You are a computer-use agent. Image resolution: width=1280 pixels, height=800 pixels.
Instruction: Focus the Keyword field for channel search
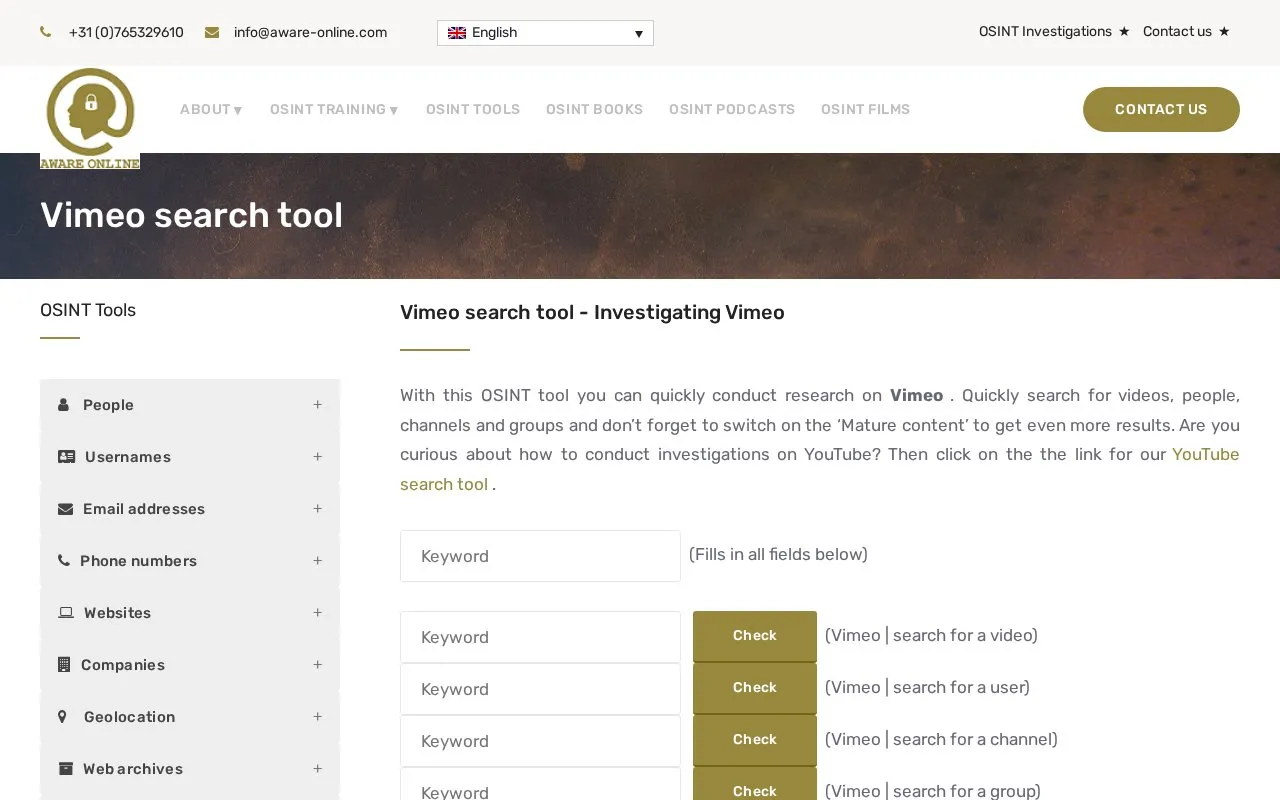coord(540,741)
